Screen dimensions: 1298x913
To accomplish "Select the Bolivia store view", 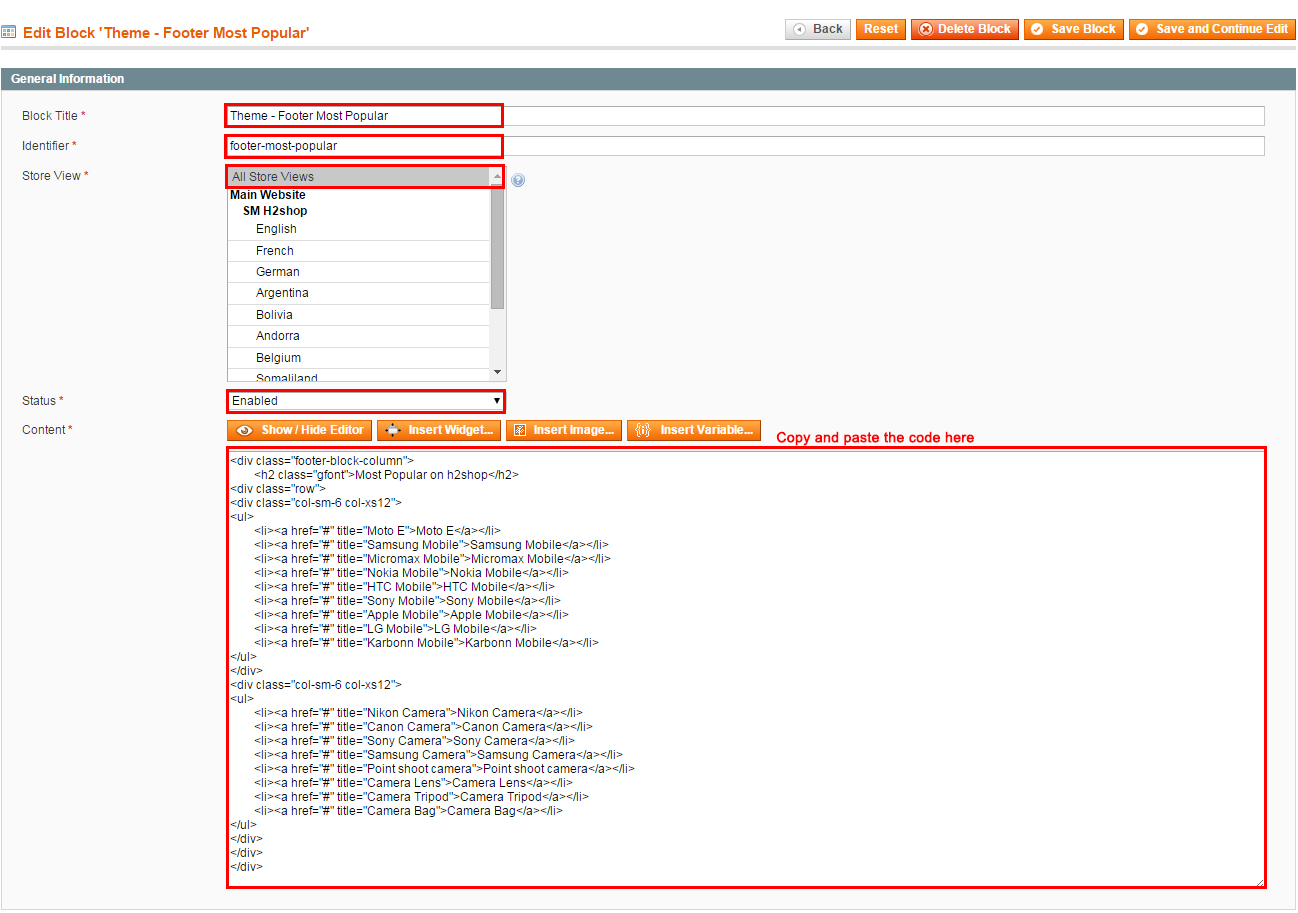I will click(359, 315).
